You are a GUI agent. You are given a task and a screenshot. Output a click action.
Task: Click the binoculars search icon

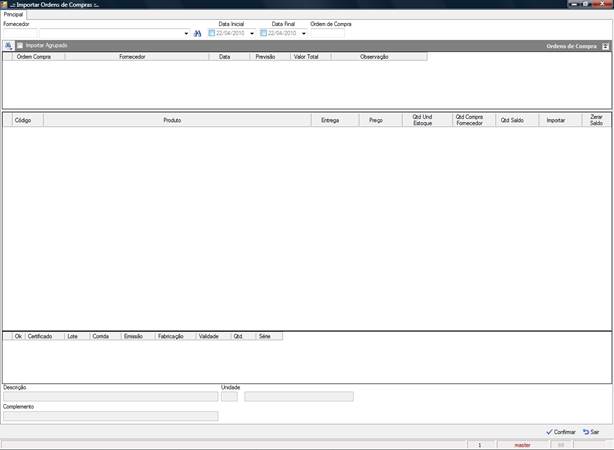(197, 34)
